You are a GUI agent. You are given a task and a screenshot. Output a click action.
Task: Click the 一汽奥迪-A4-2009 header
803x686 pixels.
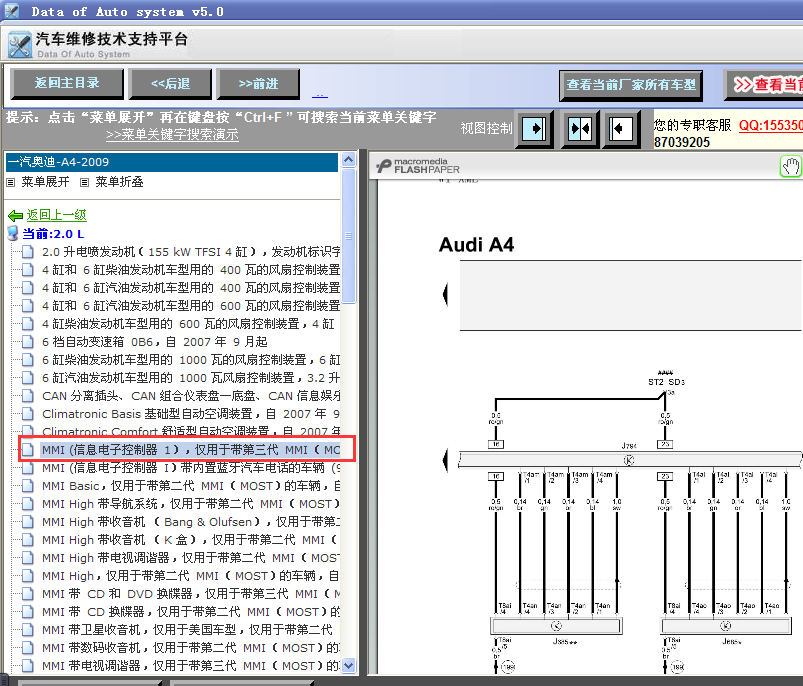point(172,162)
